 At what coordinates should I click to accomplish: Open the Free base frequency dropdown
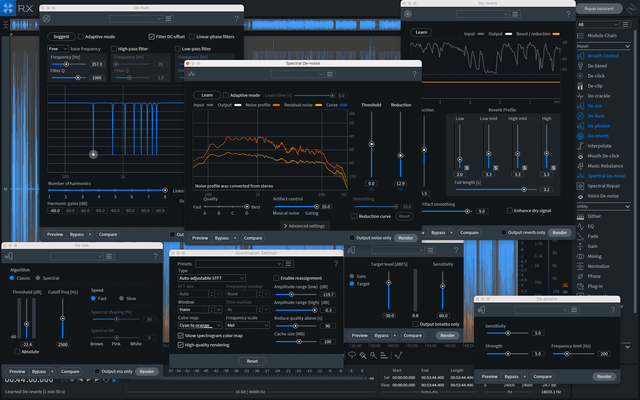(57, 48)
